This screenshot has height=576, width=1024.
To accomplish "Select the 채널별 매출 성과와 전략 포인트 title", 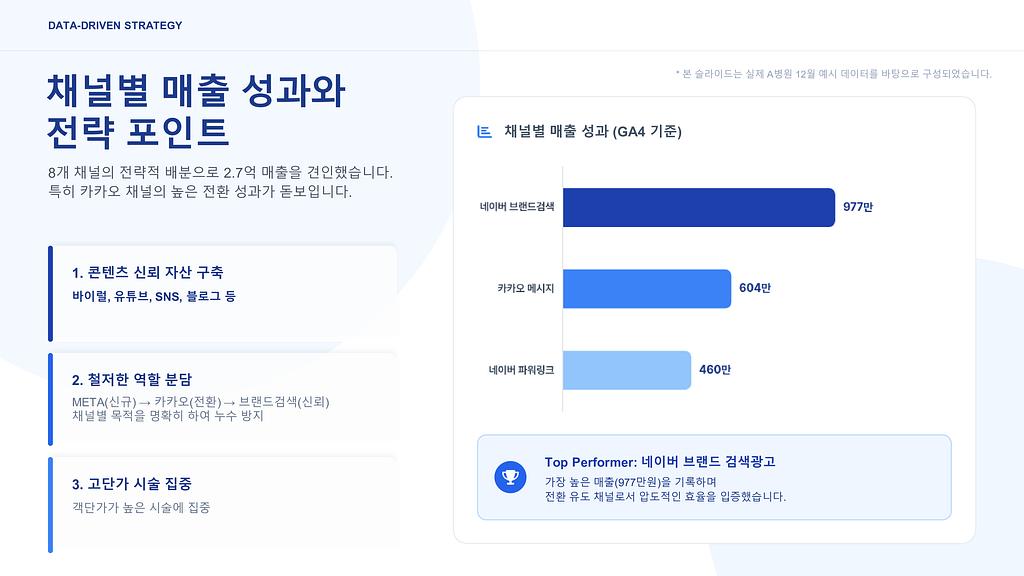I will tap(196, 110).
